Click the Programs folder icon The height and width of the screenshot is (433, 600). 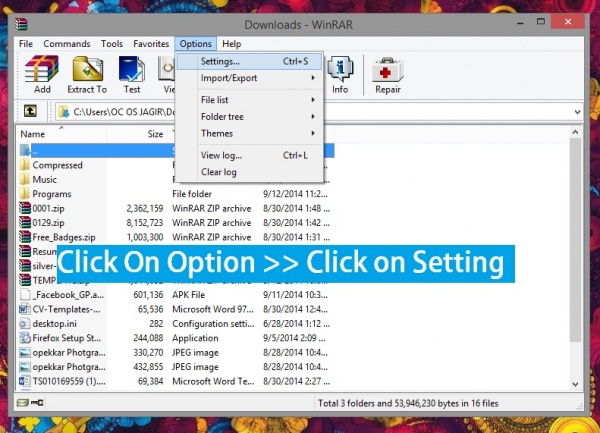[x=25, y=194]
